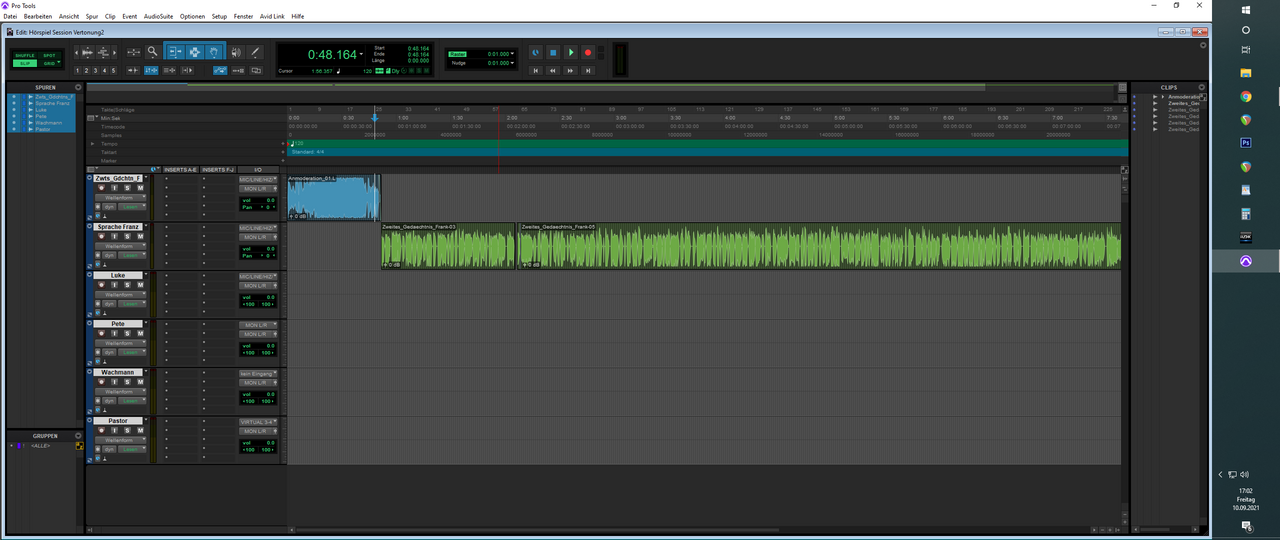Open Spuren track list menu
The image size is (1280, 540).
click(x=77, y=87)
